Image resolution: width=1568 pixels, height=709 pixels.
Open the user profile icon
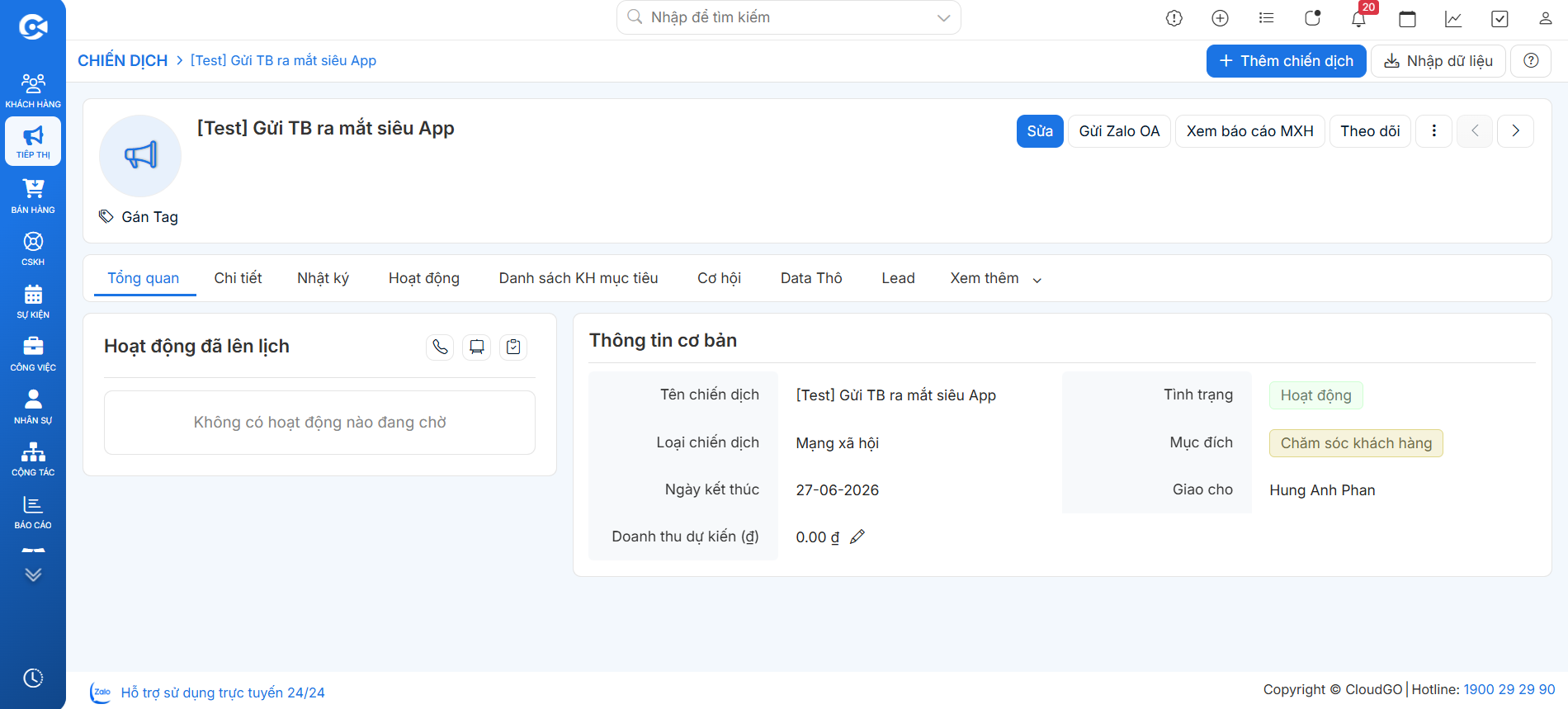[1546, 18]
